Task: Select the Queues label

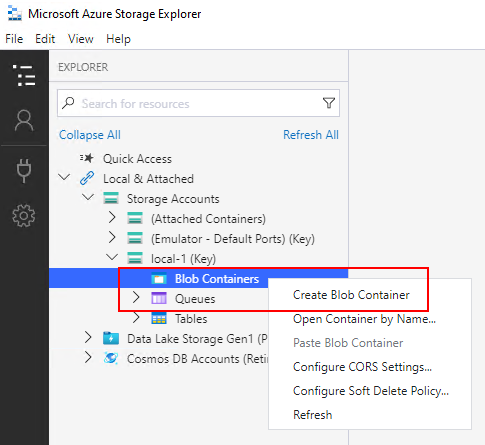Action: (195, 299)
